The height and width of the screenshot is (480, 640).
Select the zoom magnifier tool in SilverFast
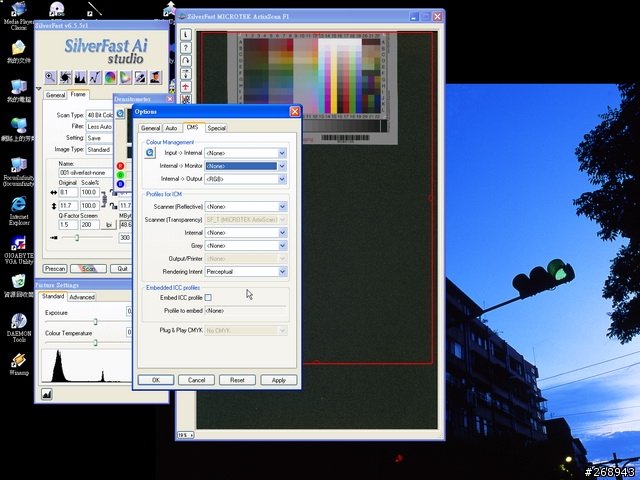(x=50, y=77)
